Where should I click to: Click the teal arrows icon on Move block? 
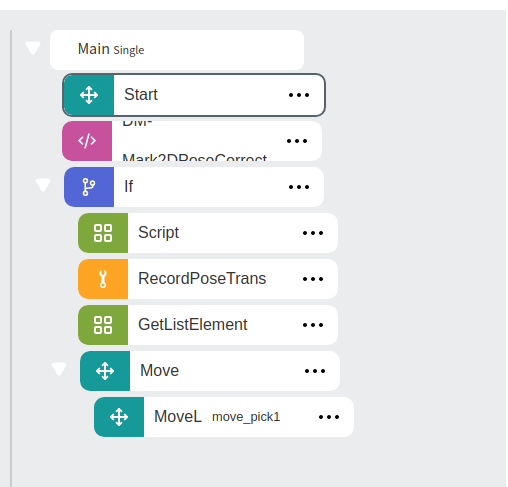105,371
